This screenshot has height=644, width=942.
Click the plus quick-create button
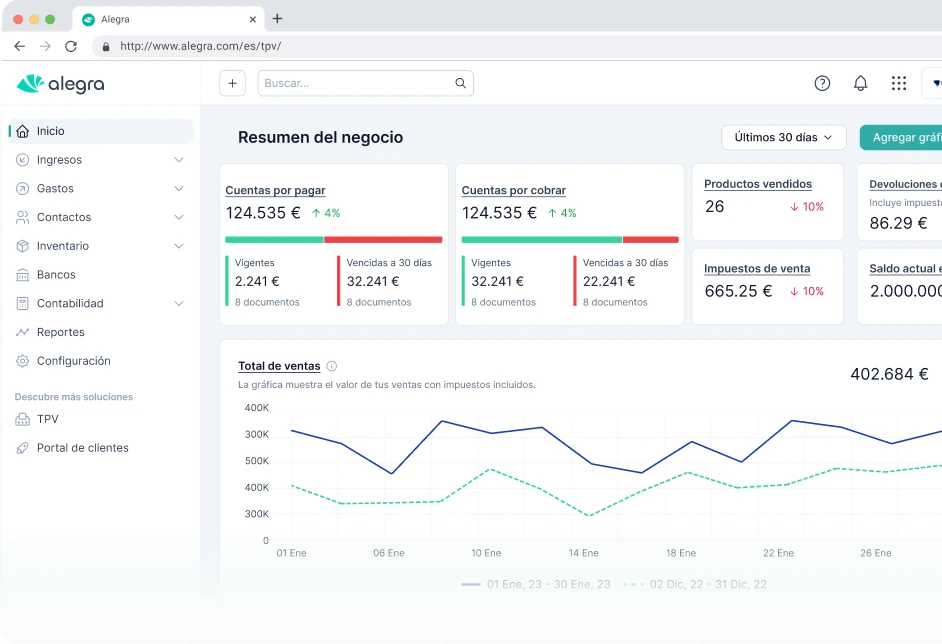232,83
